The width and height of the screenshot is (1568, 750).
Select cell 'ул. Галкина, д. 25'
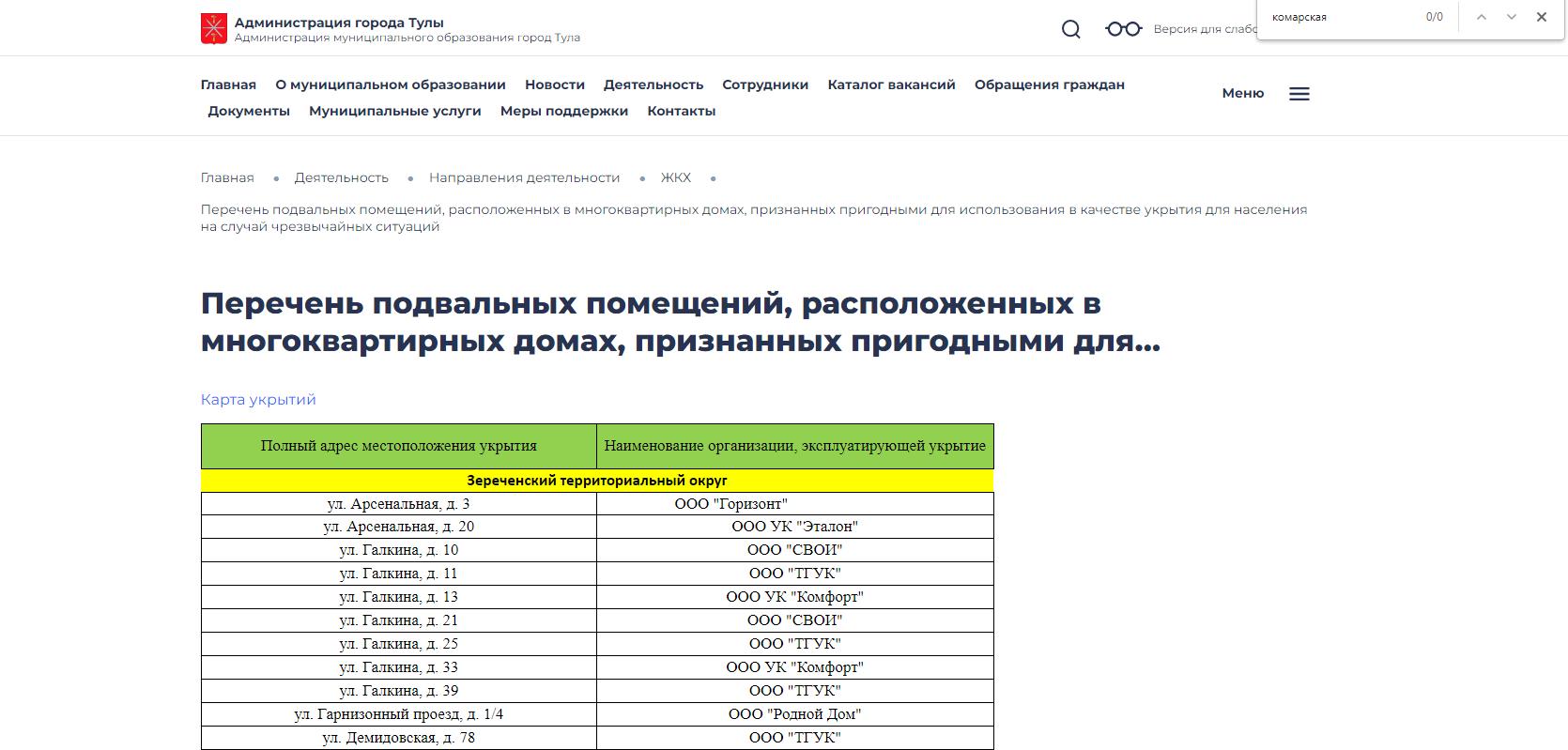(x=399, y=644)
